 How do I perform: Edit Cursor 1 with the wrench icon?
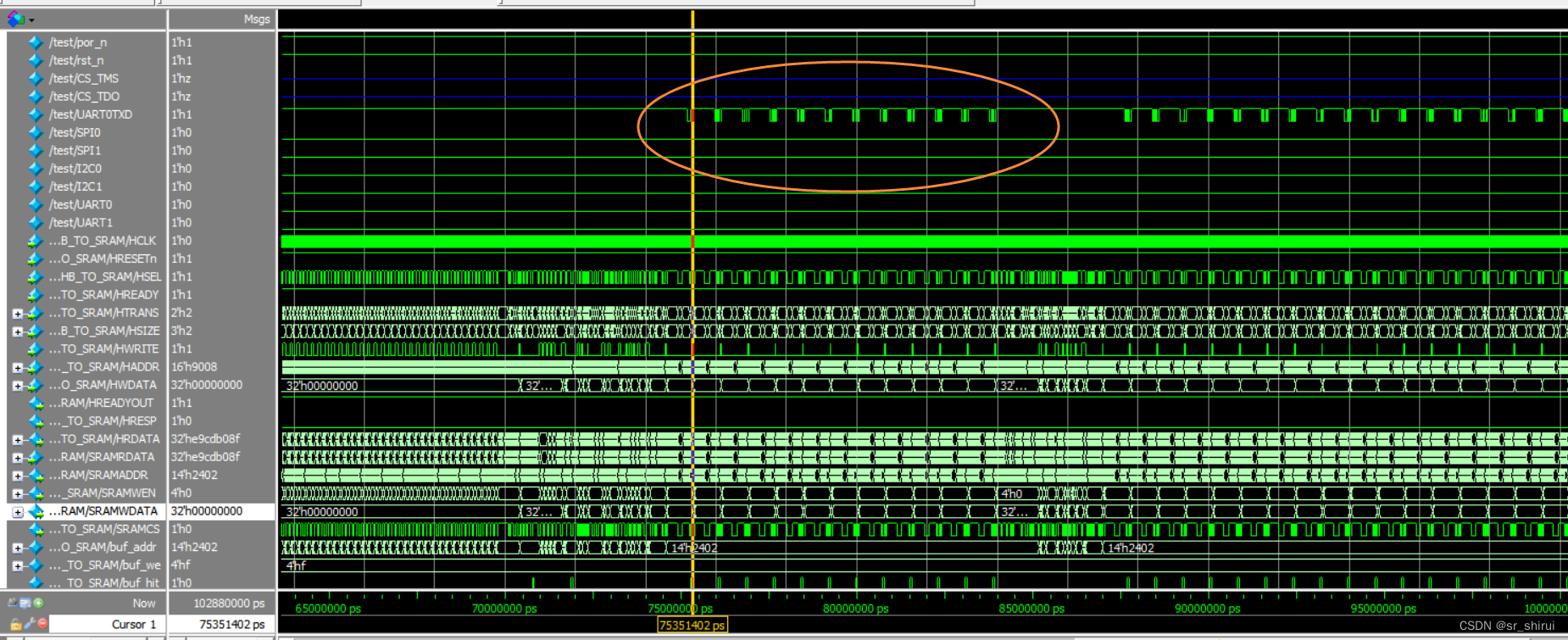pyautogui.click(x=29, y=624)
